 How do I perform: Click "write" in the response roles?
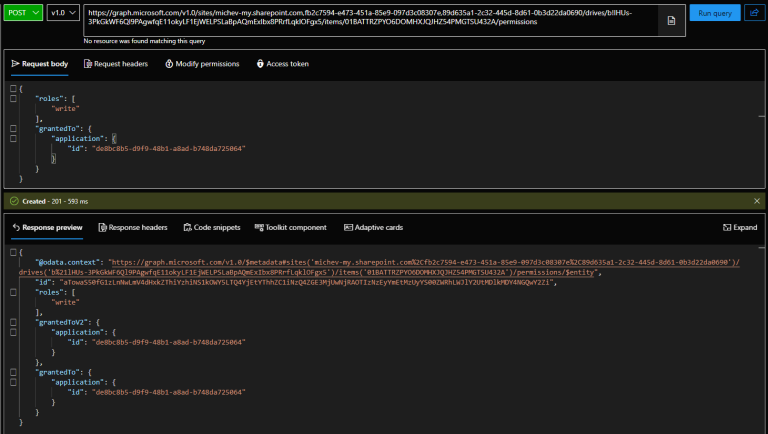[x=66, y=302]
